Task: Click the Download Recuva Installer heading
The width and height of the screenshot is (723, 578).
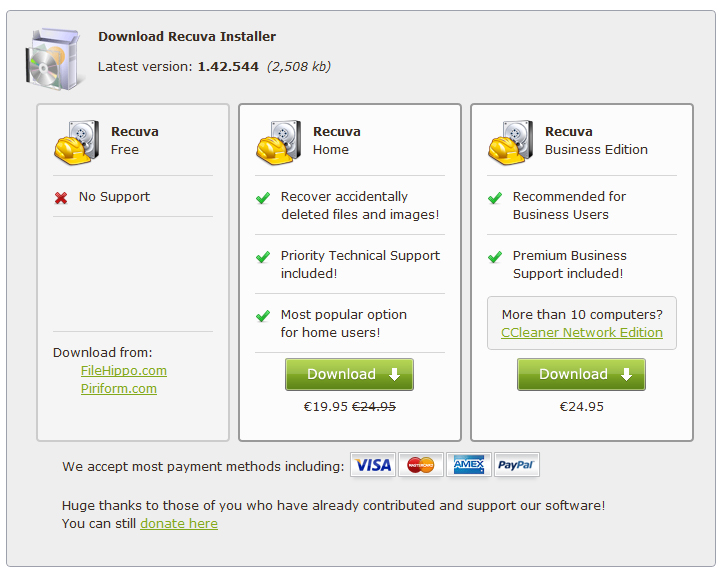Action: (187, 37)
